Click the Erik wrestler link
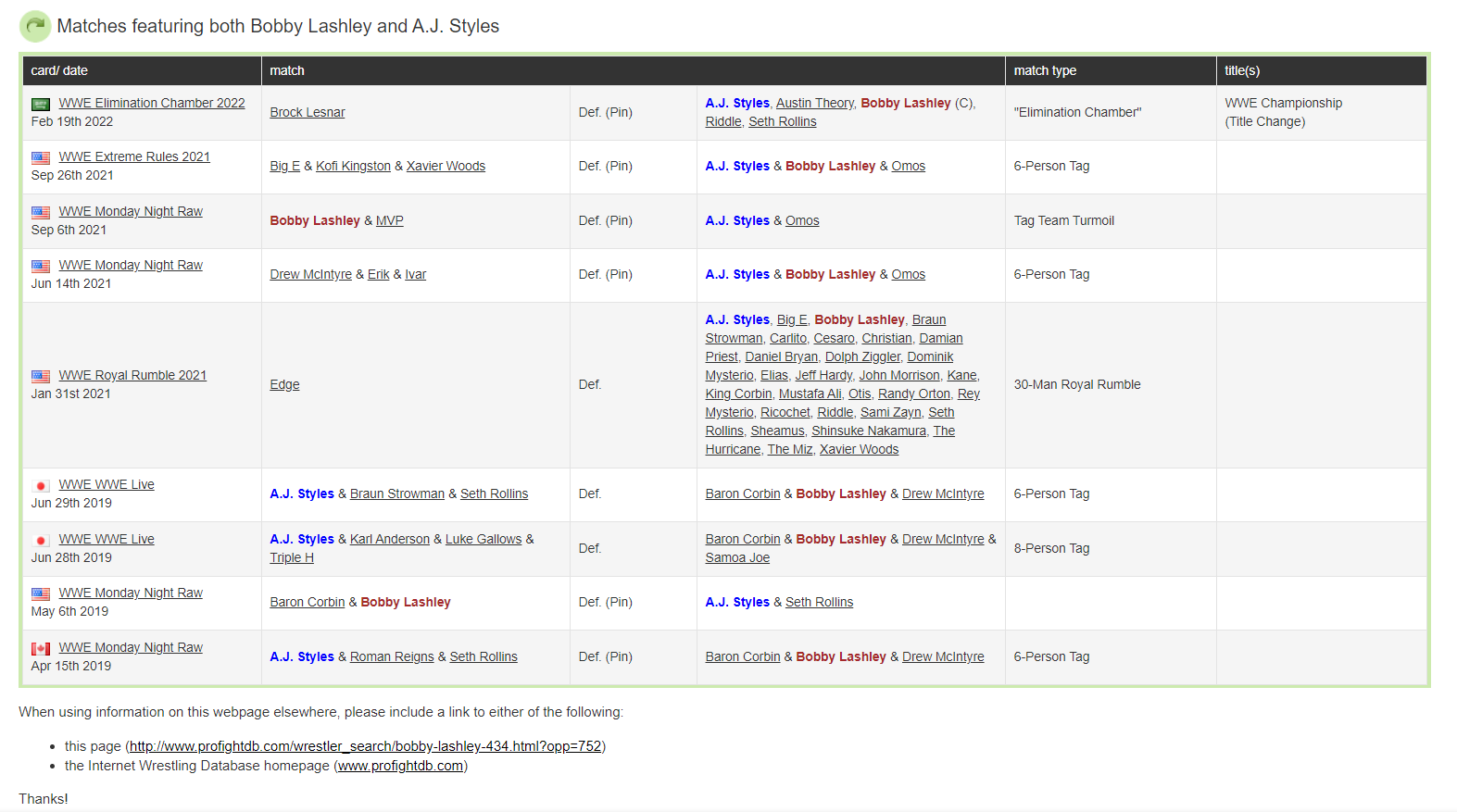 point(379,274)
